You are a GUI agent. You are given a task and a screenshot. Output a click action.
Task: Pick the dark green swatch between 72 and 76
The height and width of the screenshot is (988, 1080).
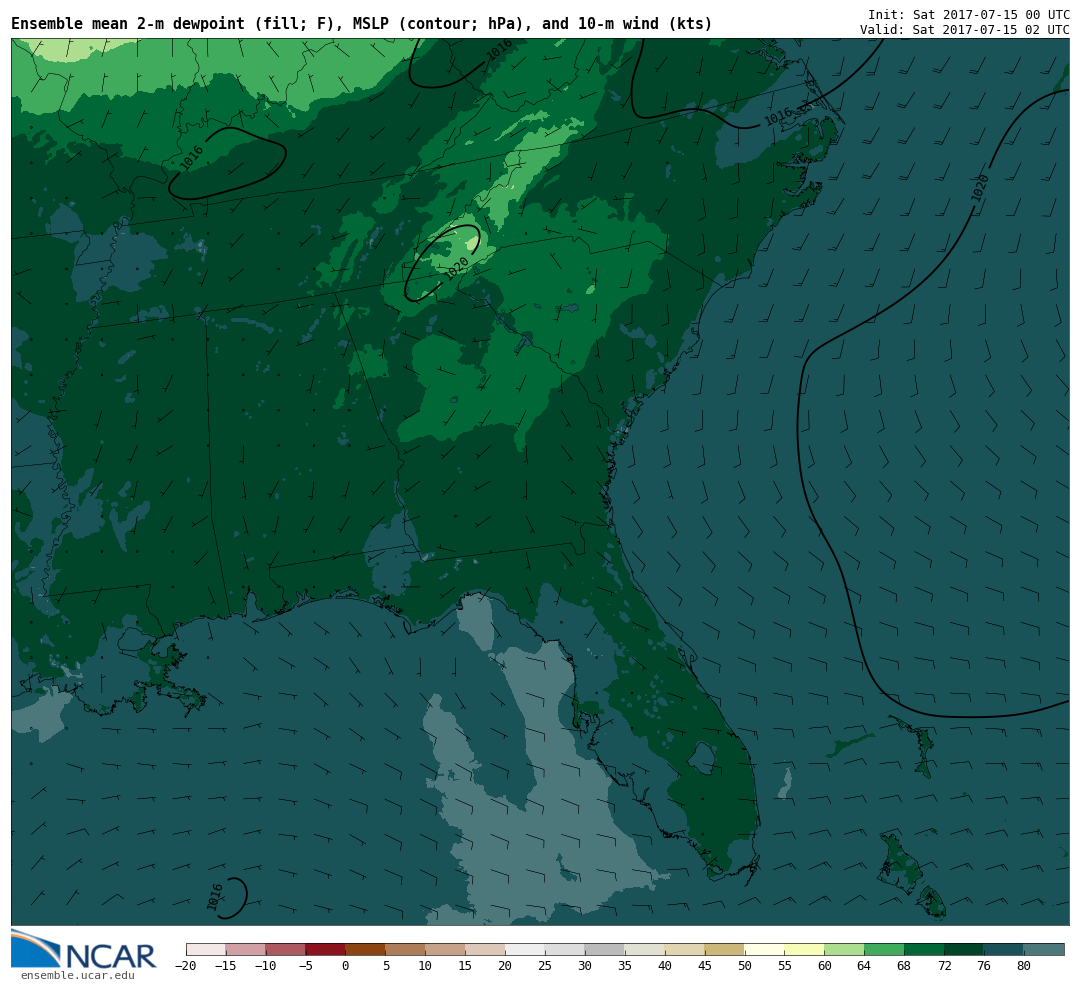point(964,949)
